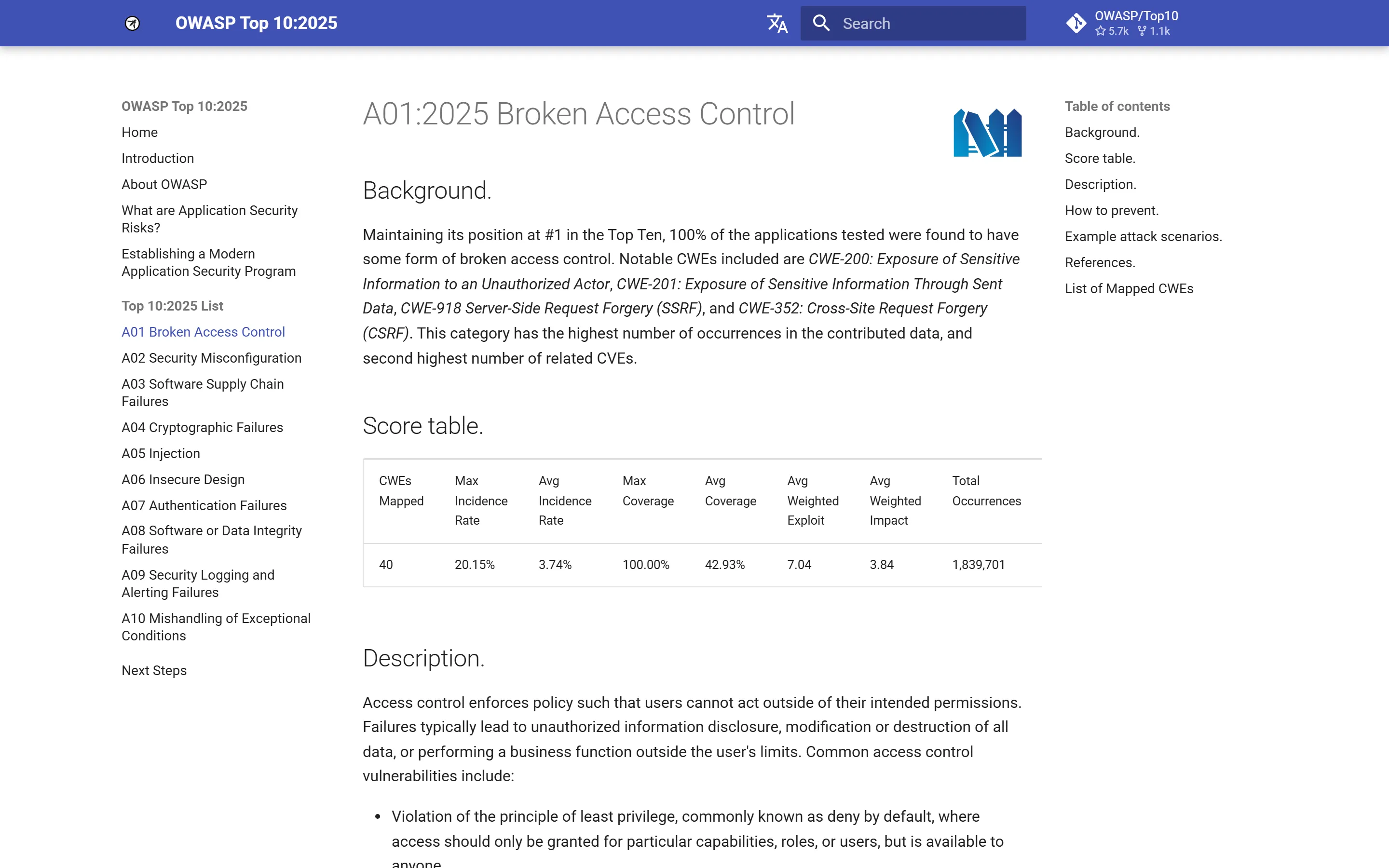Jump to List of Mapped CWEs

(1129, 288)
